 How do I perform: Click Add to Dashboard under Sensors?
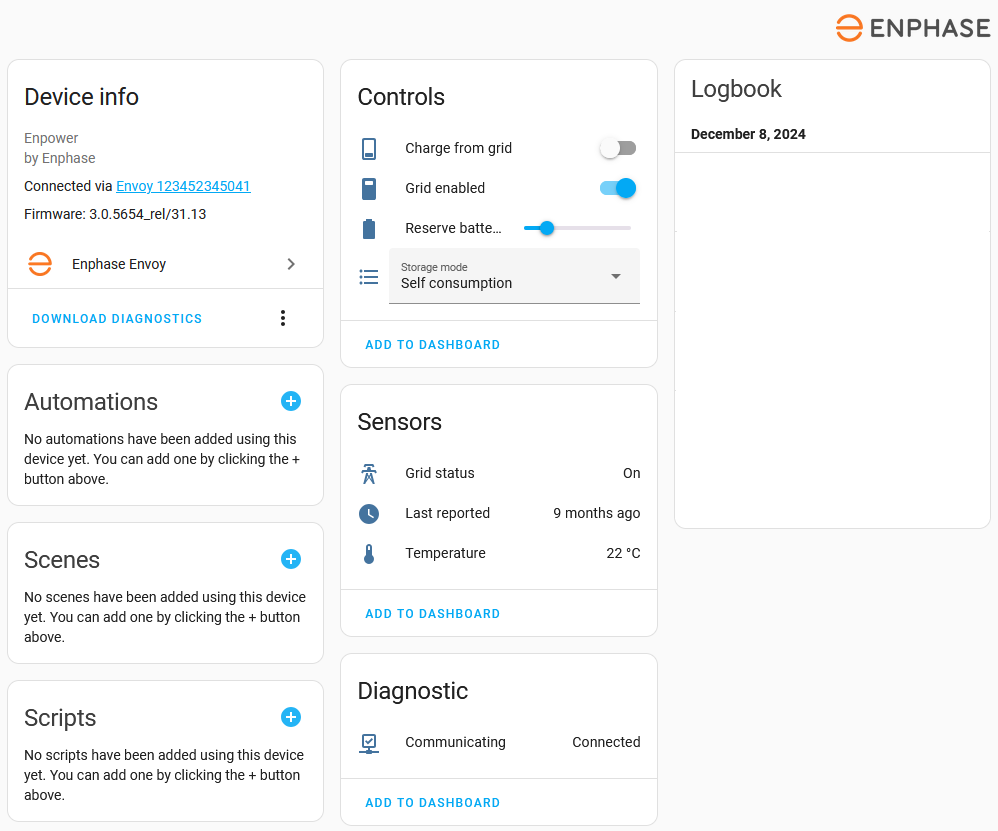click(432, 614)
